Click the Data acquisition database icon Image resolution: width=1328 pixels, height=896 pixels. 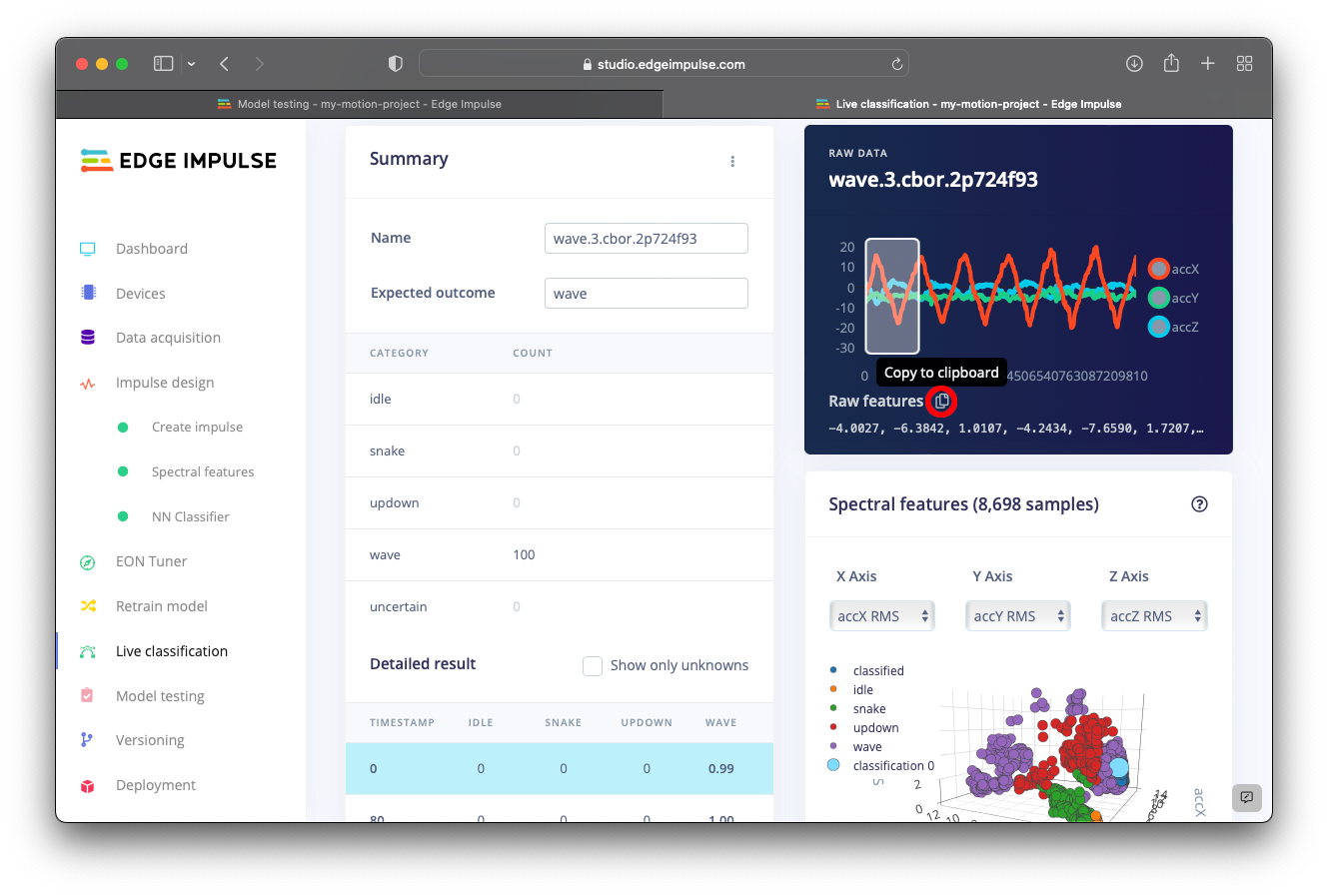pos(88,338)
